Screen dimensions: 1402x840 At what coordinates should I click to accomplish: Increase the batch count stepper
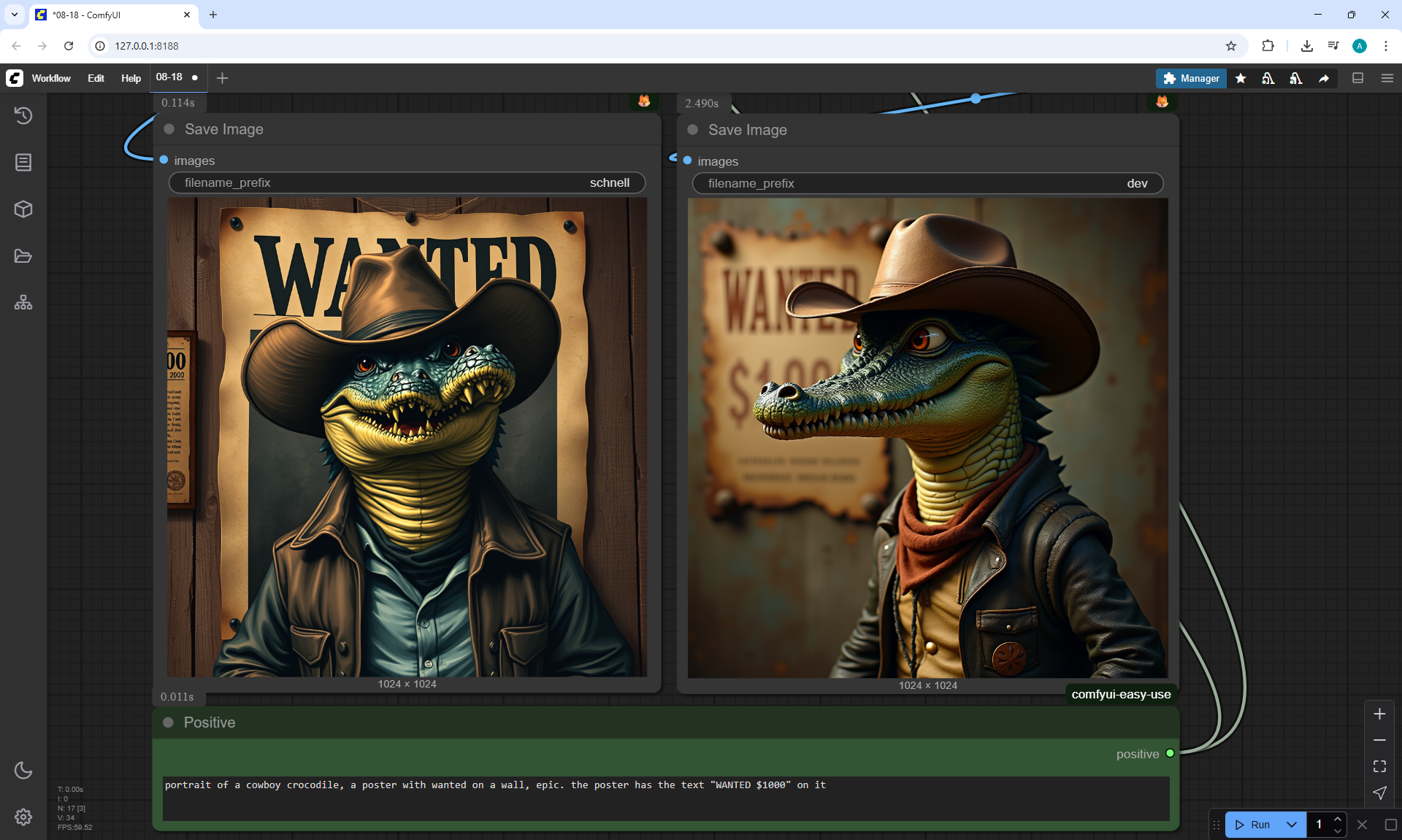[1338, 820]
